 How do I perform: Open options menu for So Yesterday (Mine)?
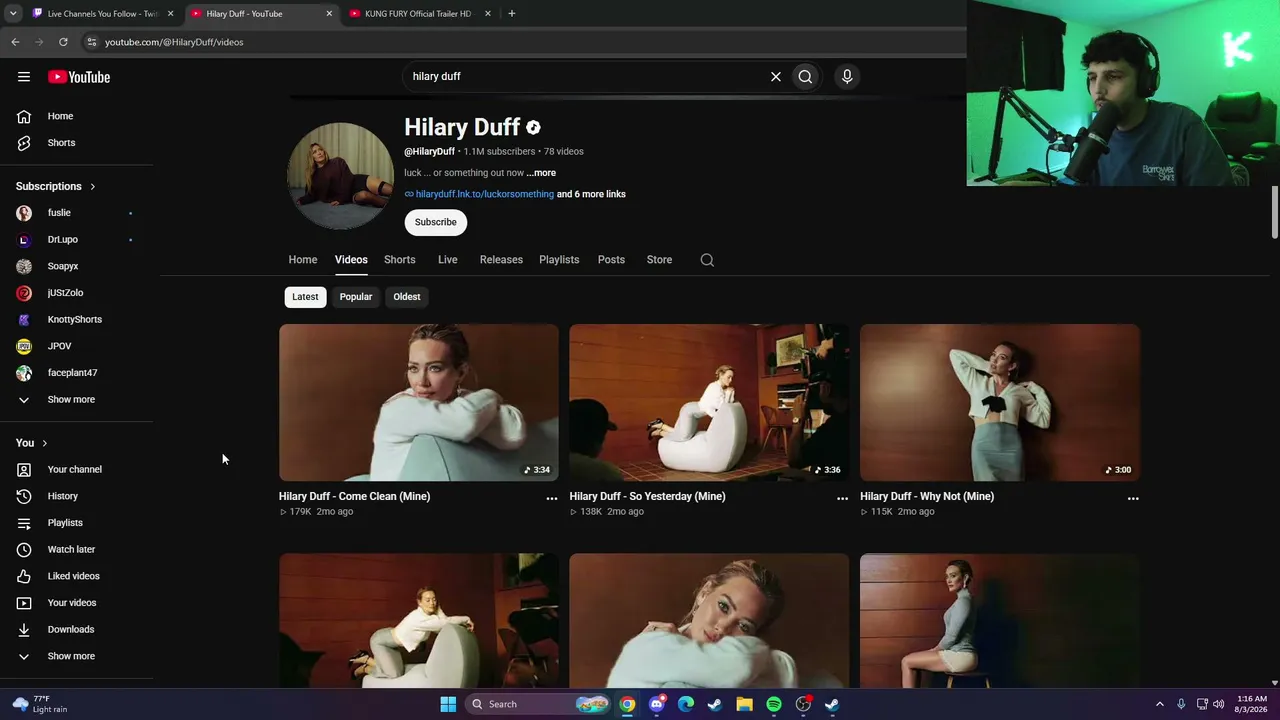[x=842, y=498]
